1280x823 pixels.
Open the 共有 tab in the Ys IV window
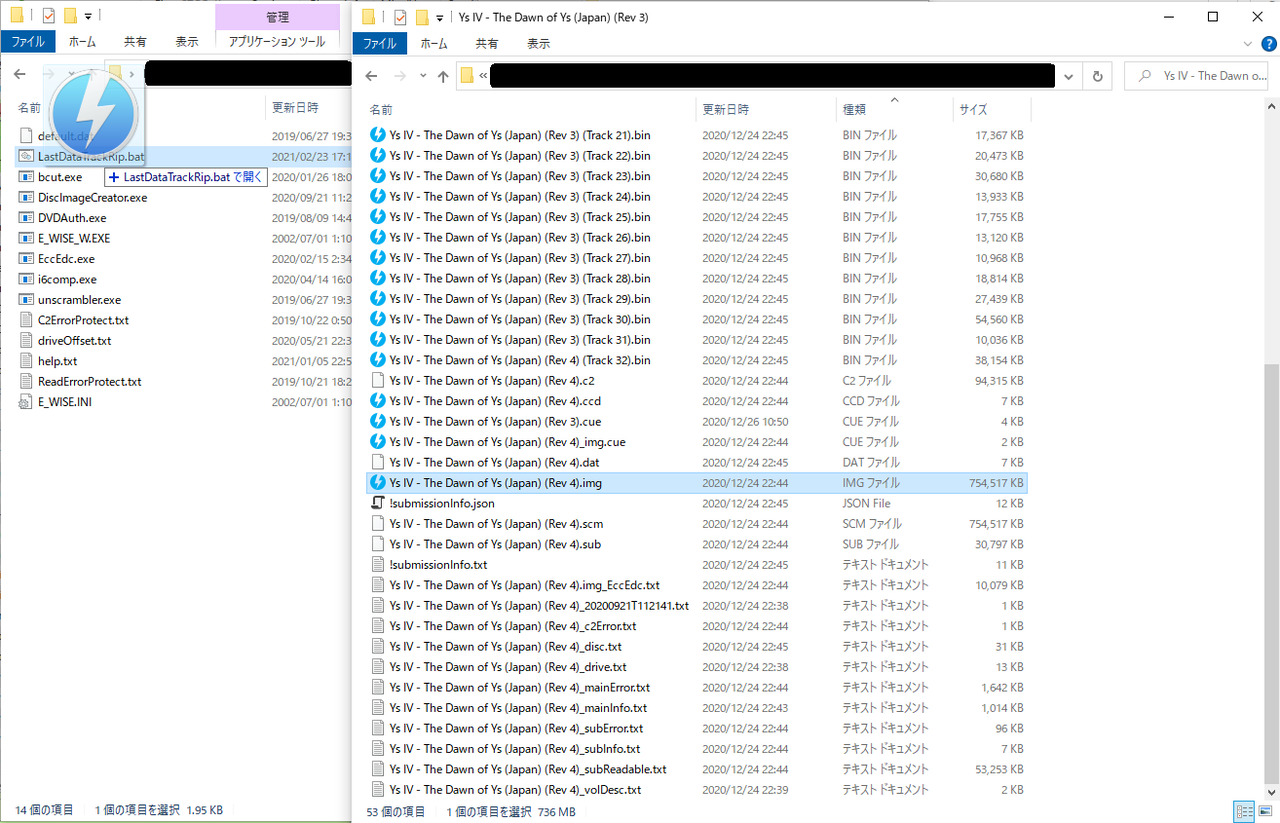pos(487,44)
